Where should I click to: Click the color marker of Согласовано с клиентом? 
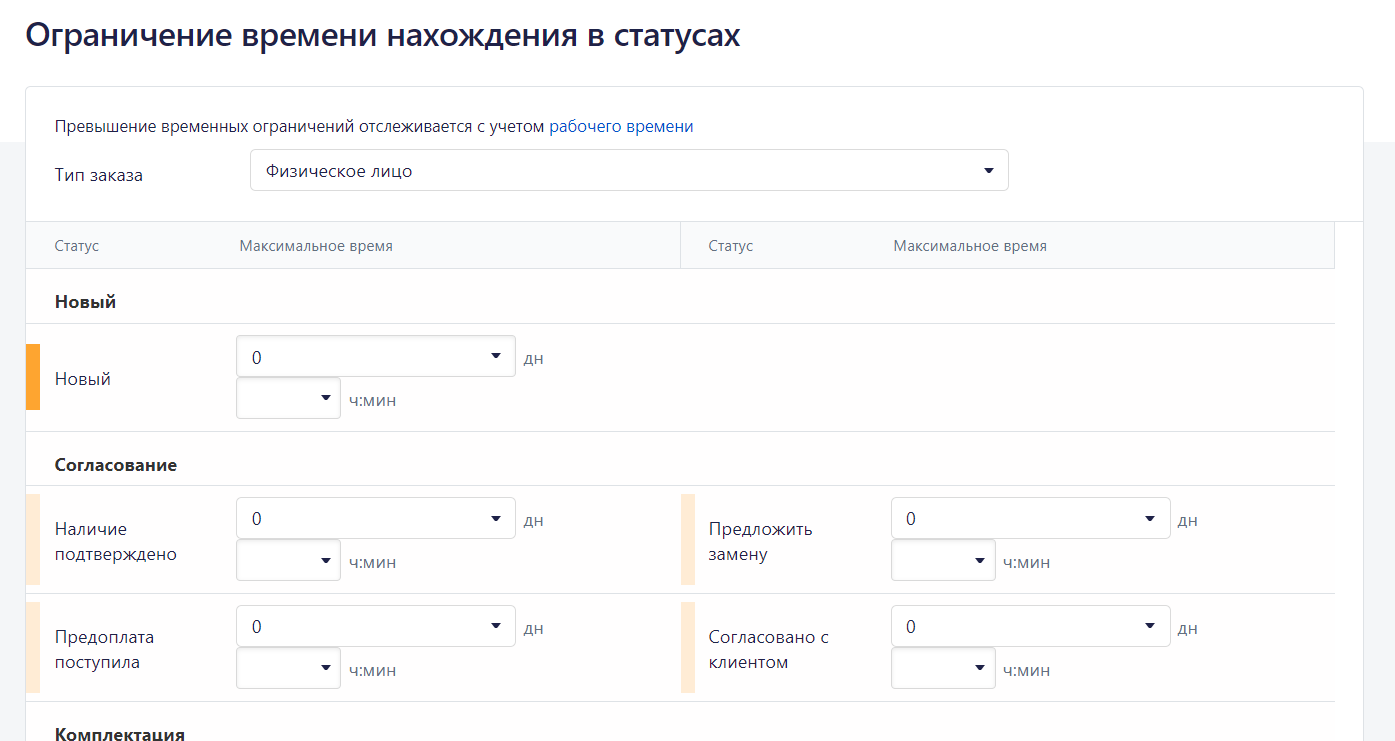pos(687,648)
